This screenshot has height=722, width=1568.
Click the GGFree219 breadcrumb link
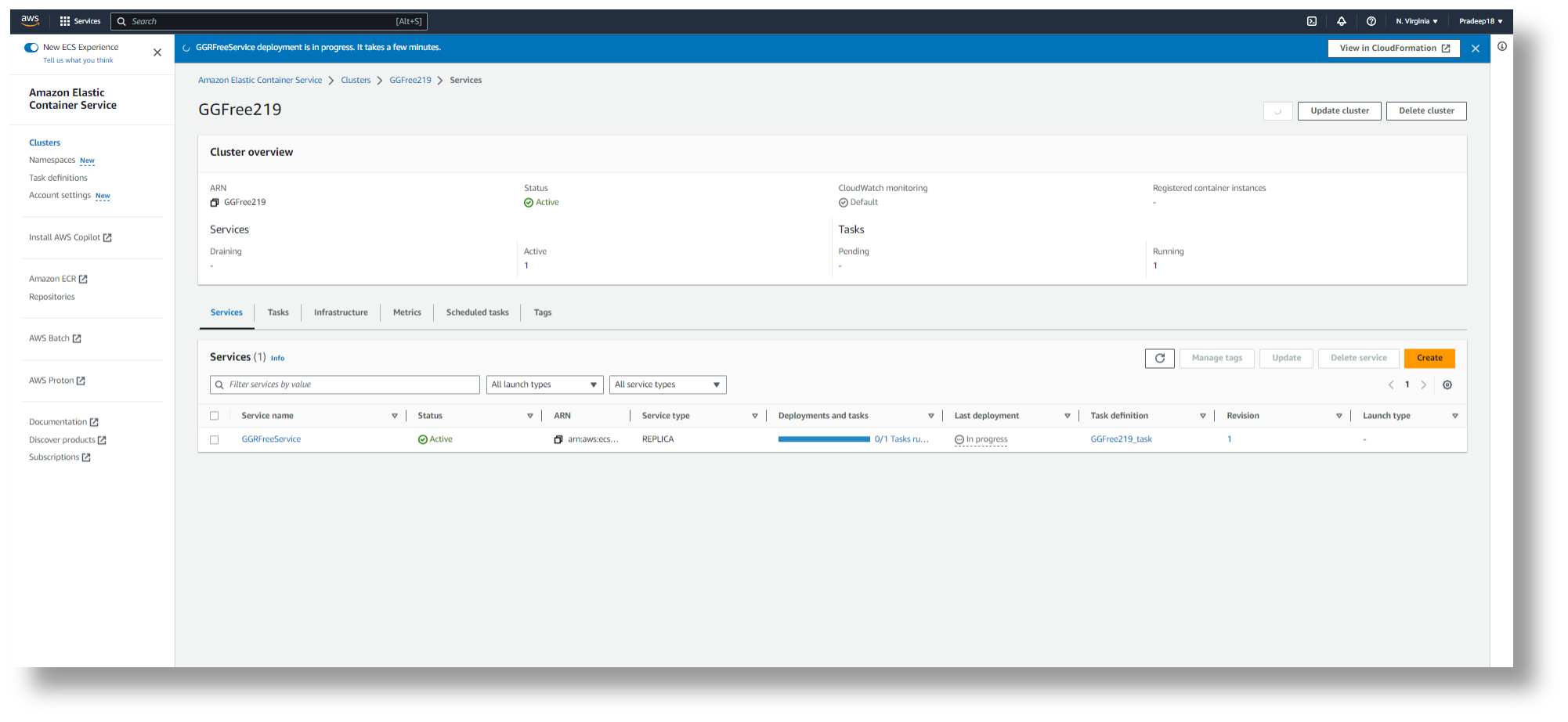pos(410,81)
